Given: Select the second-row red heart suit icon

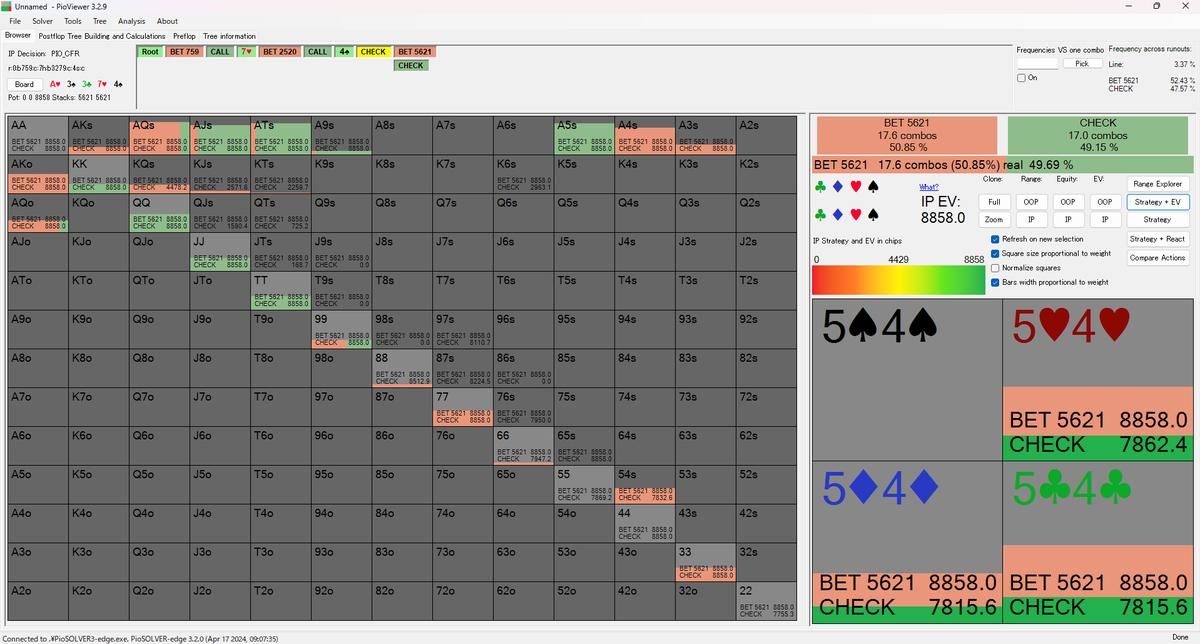Looking at the screenshot, I should [x=855, y=215].
